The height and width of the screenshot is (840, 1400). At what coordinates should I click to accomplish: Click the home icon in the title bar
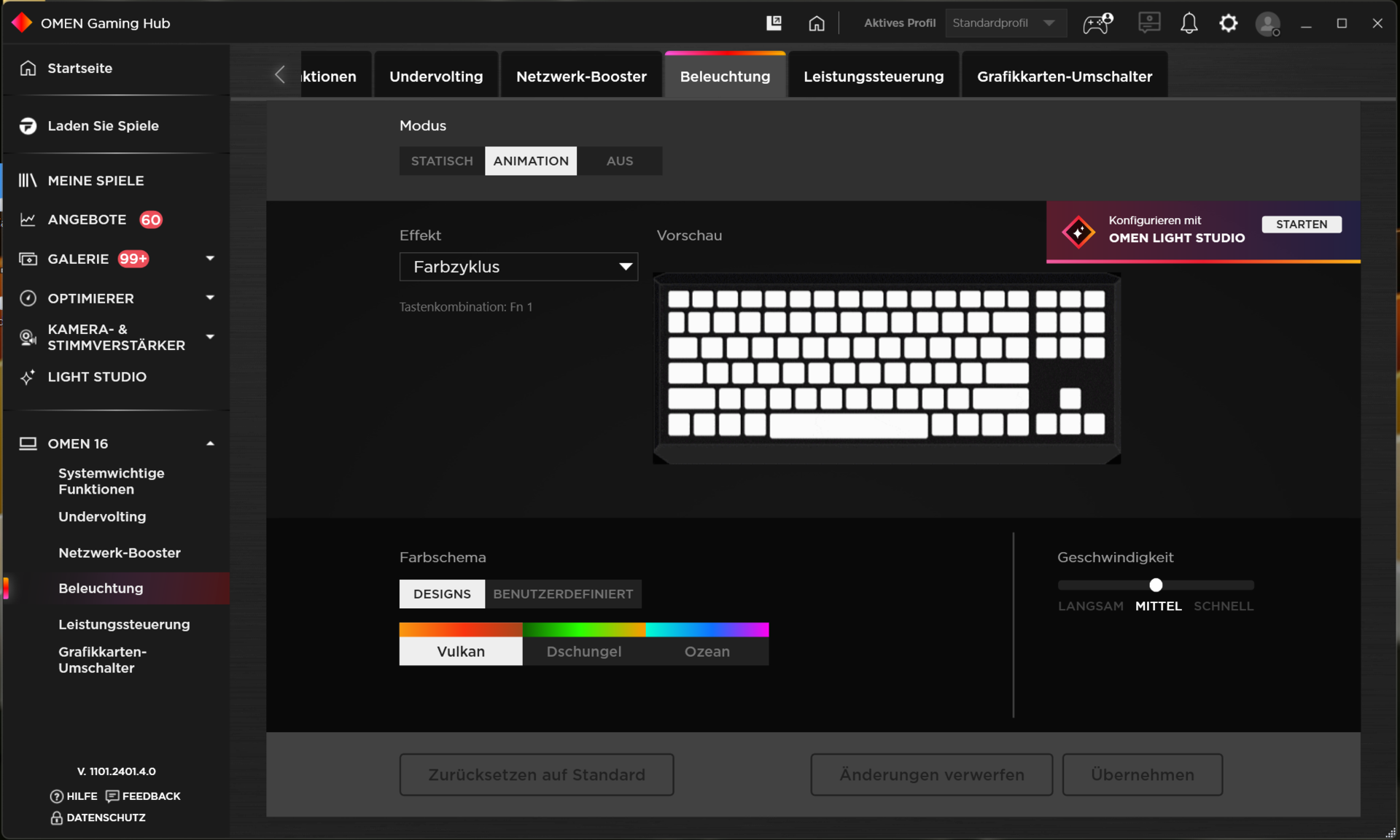[817, 23]
